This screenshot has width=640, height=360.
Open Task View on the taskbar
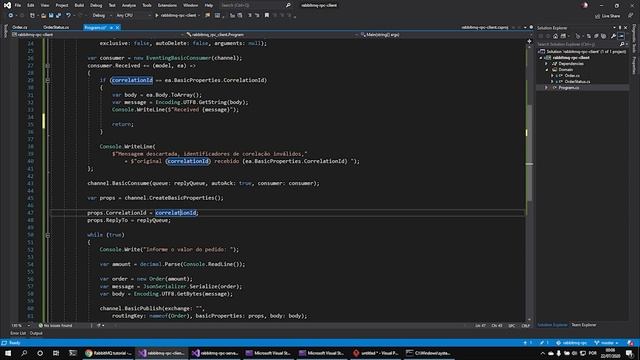coord(56,353)
